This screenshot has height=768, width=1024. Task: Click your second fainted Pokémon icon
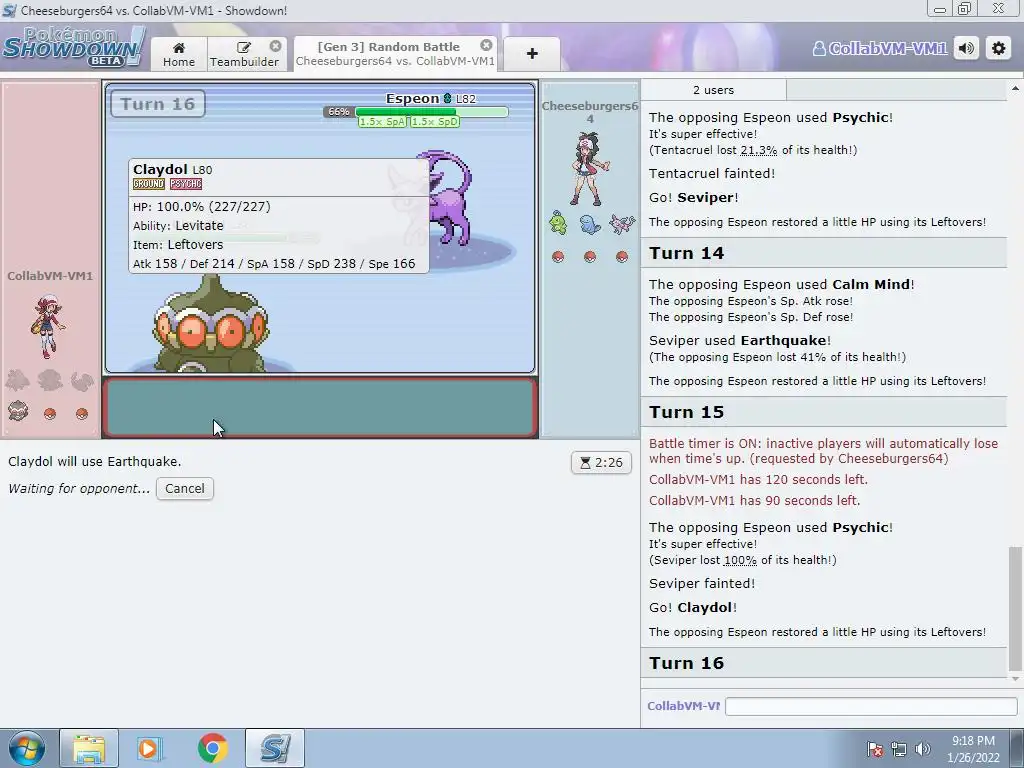50,379
